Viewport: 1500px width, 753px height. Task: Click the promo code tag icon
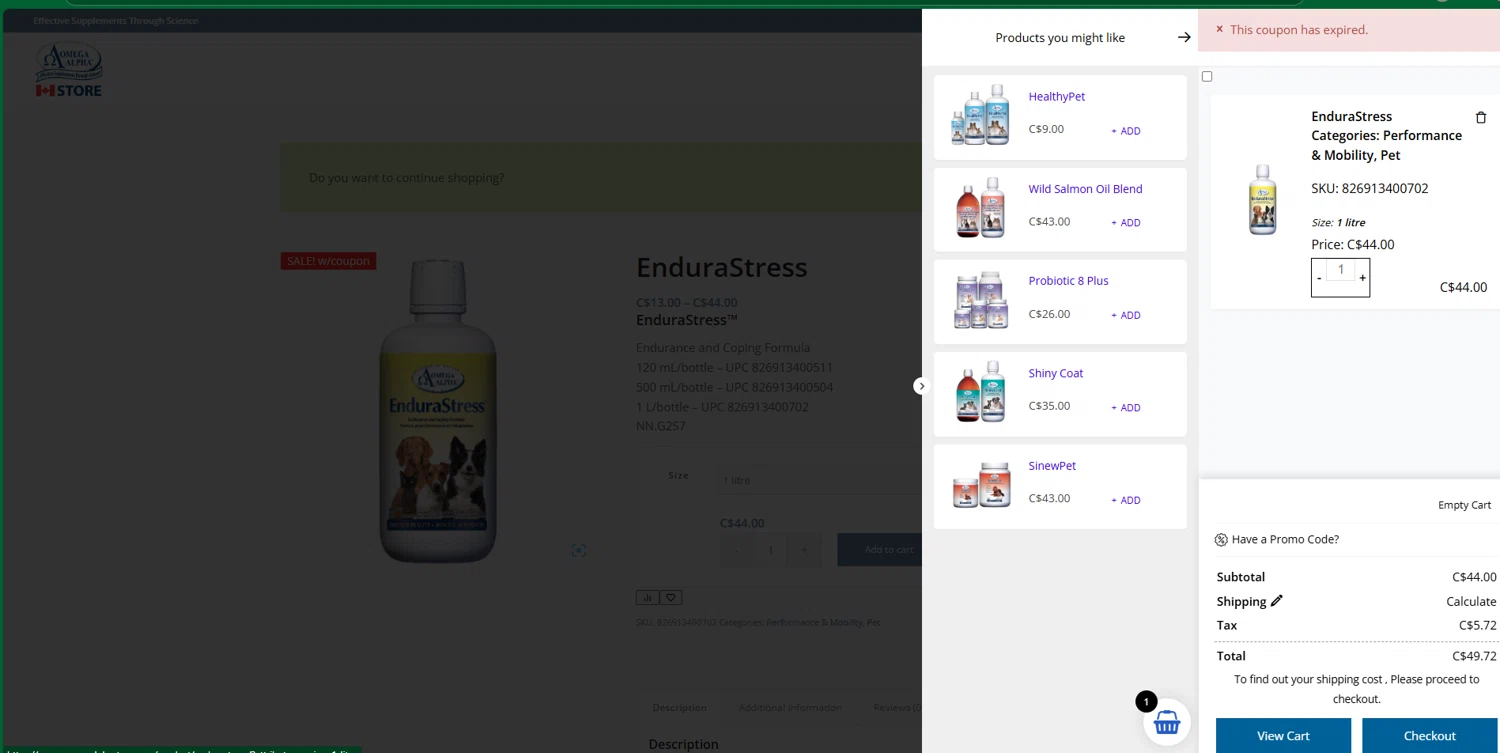(1221, 540)
